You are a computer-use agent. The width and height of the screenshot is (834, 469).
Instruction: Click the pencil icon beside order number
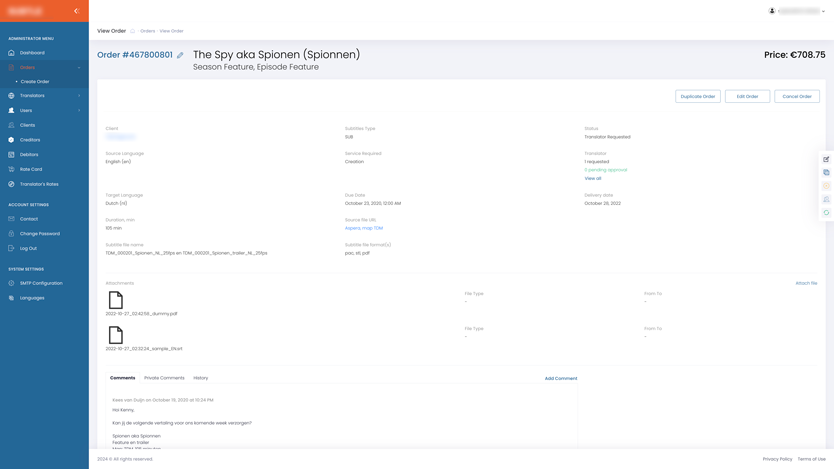180,56
